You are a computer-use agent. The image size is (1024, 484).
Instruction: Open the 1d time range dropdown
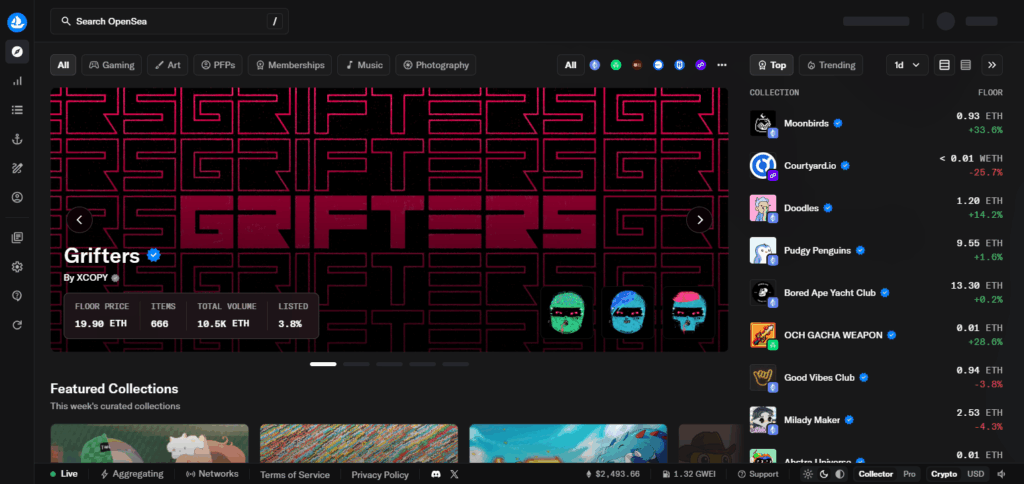906,65
